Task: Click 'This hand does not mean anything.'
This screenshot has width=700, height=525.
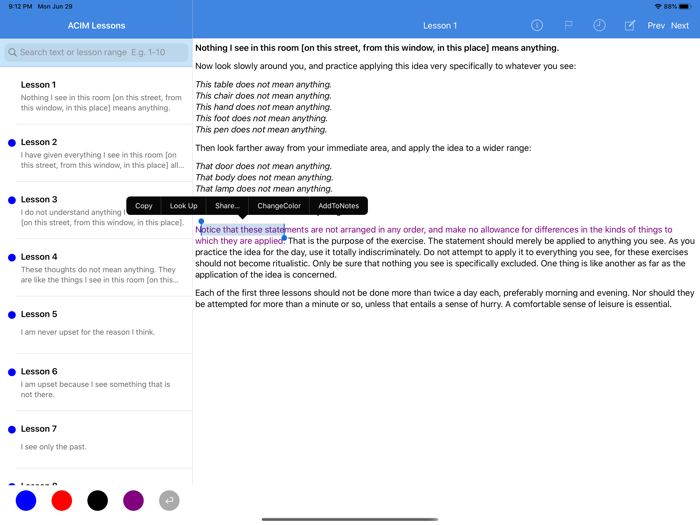Action: (263, 107)
